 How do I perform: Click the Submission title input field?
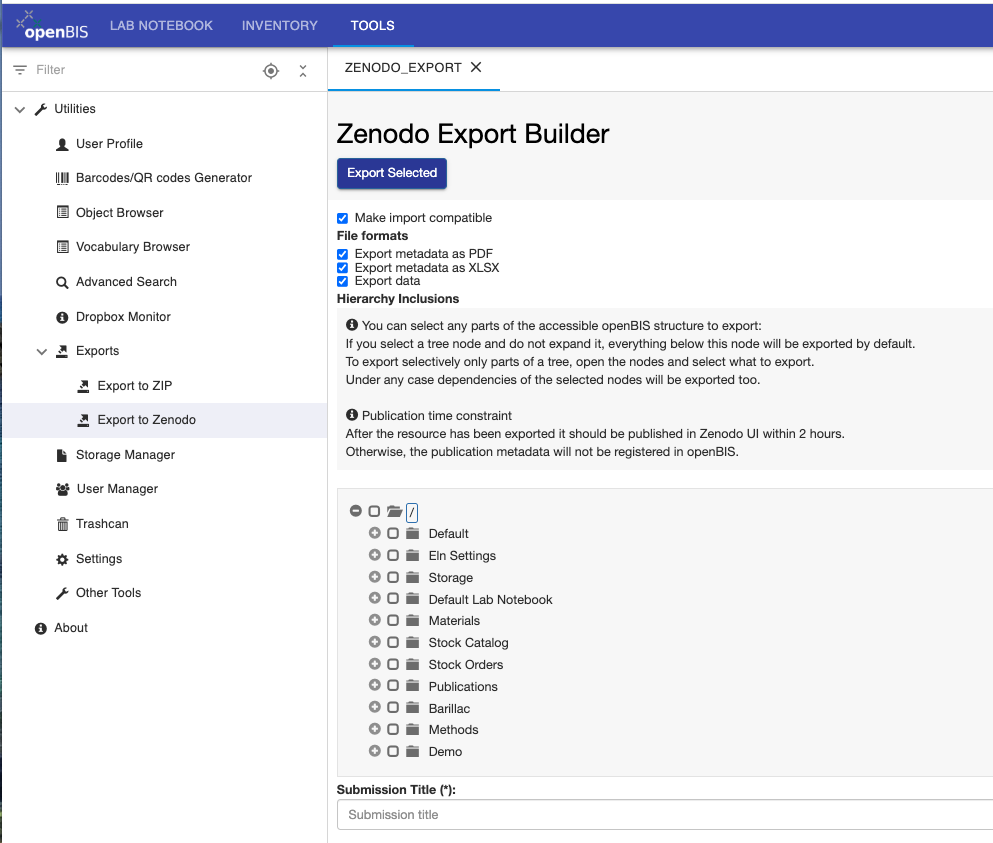coord(665,814)
